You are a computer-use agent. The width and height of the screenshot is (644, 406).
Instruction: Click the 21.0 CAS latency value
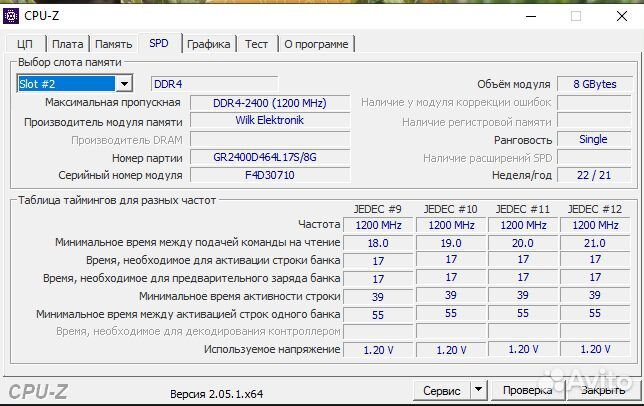pyautogui.click(x=595, y=243)
